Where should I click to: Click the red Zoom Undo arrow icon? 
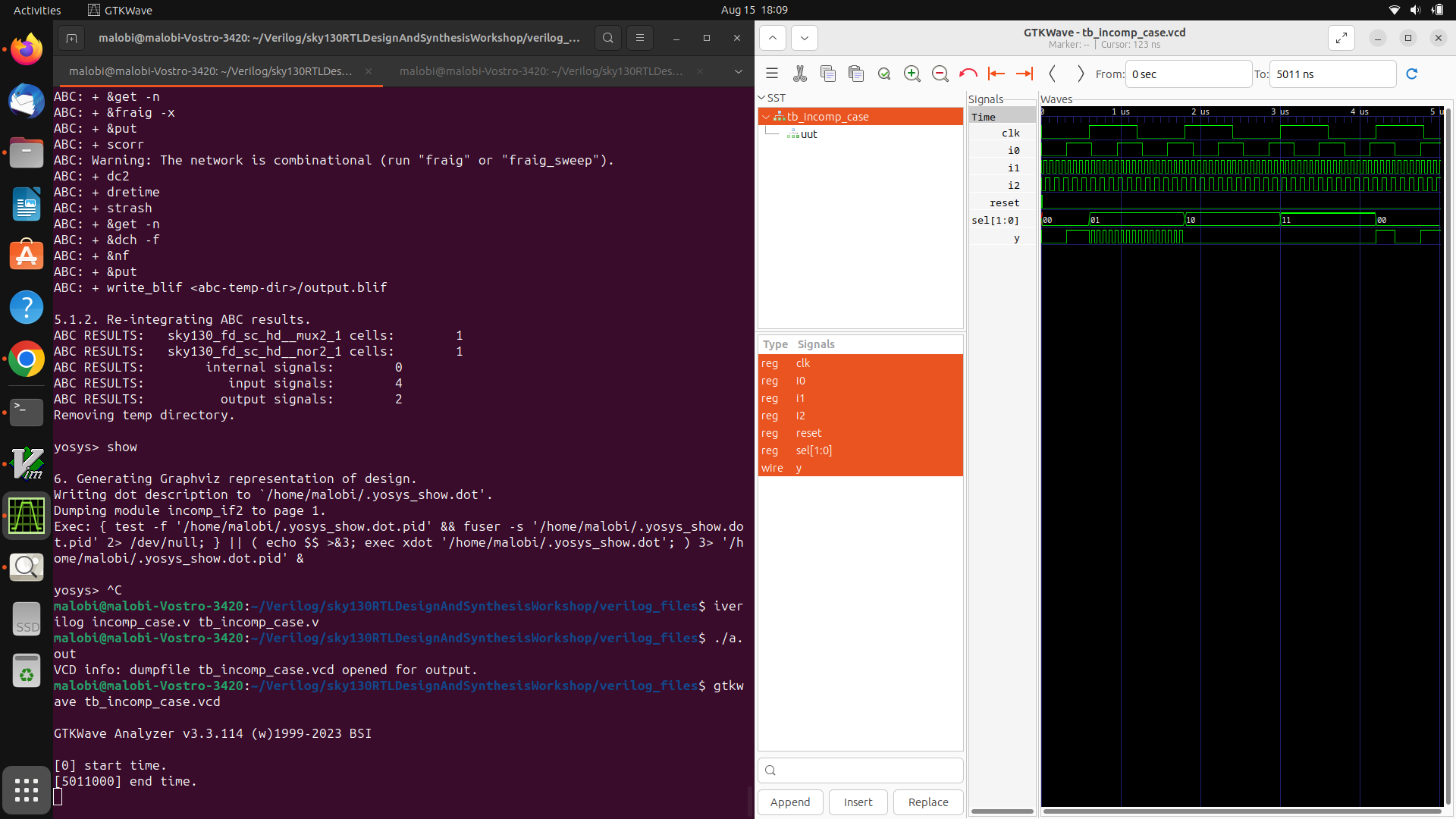pos(968,74)
